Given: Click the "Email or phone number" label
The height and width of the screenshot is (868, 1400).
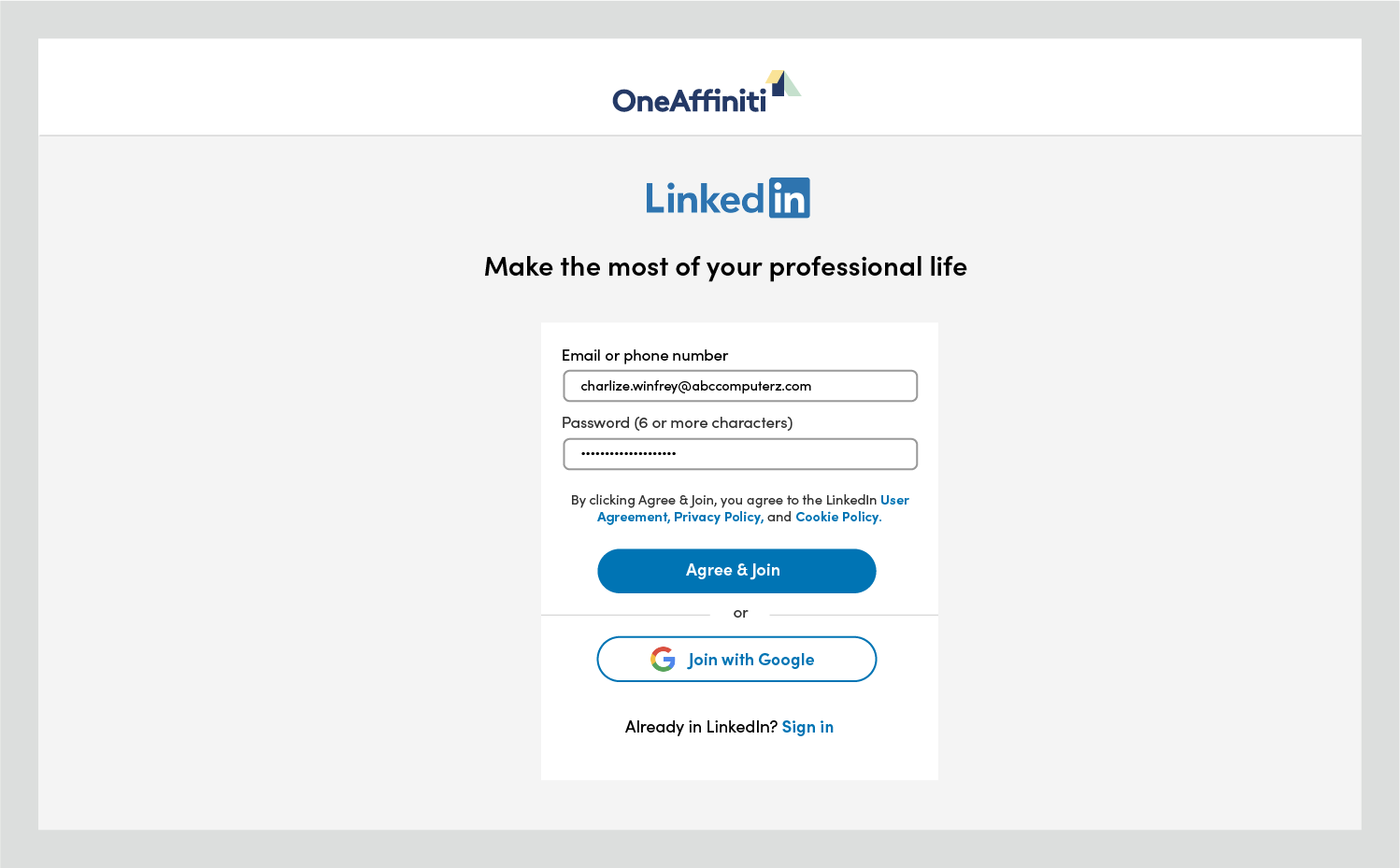Looking at the screenshot, I should coord(645,355).
